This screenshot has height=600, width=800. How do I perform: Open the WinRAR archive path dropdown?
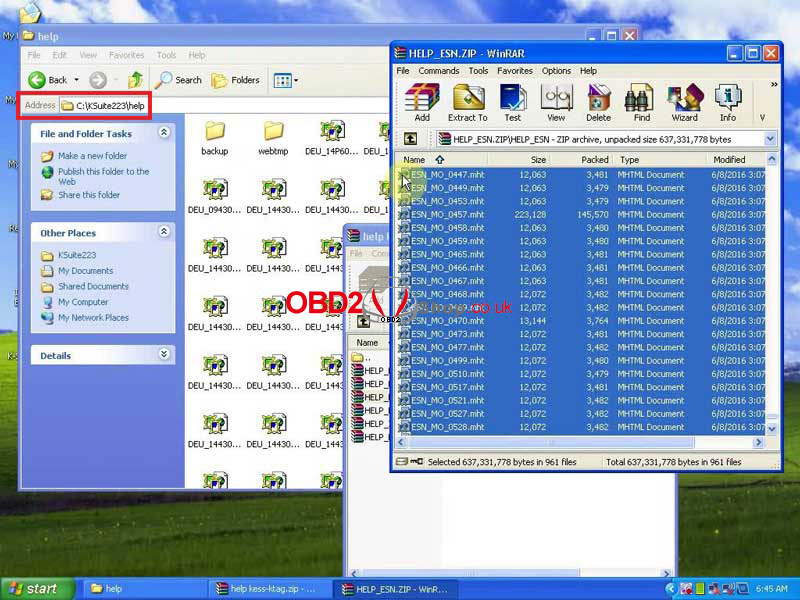[770, 139]
